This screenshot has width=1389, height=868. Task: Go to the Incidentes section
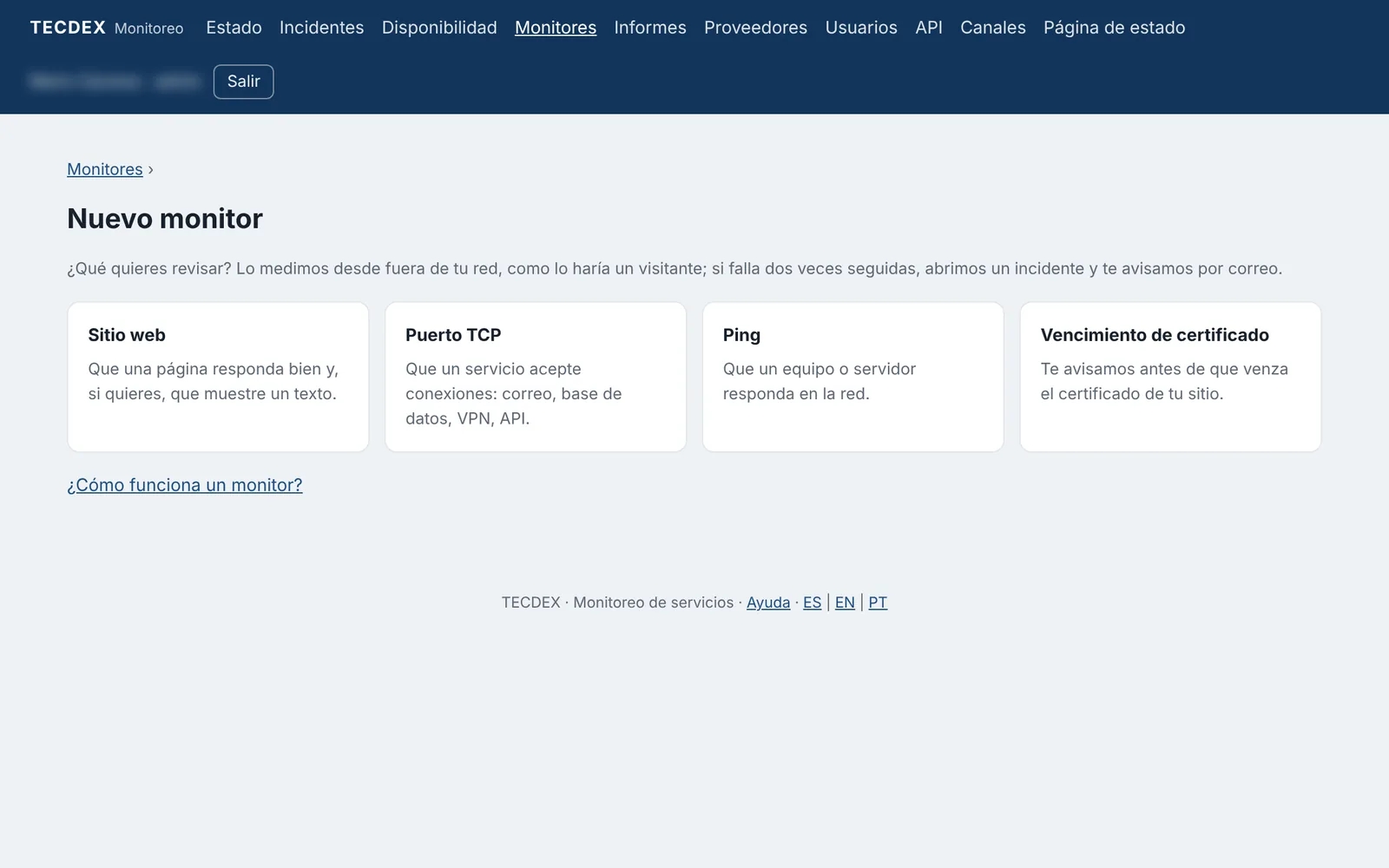[321, 28]
